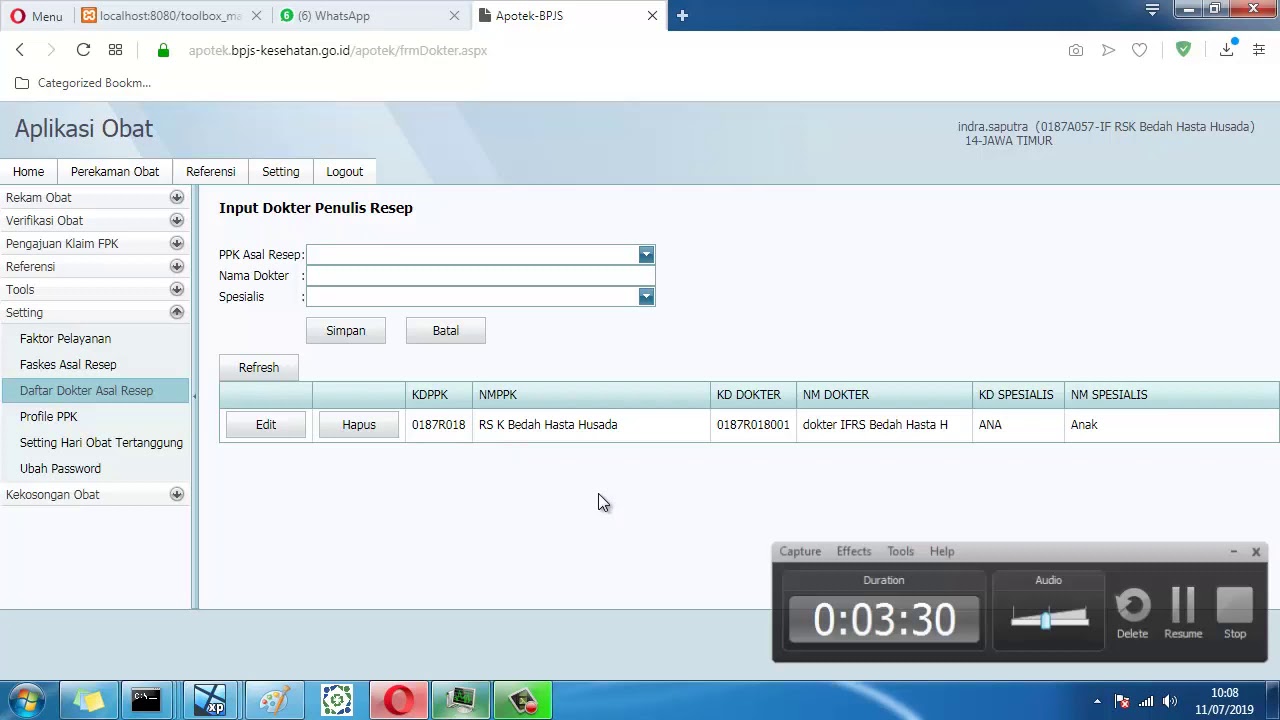Open the command prompt from taskbar
1280x720 pixels.
pos(146,700)
